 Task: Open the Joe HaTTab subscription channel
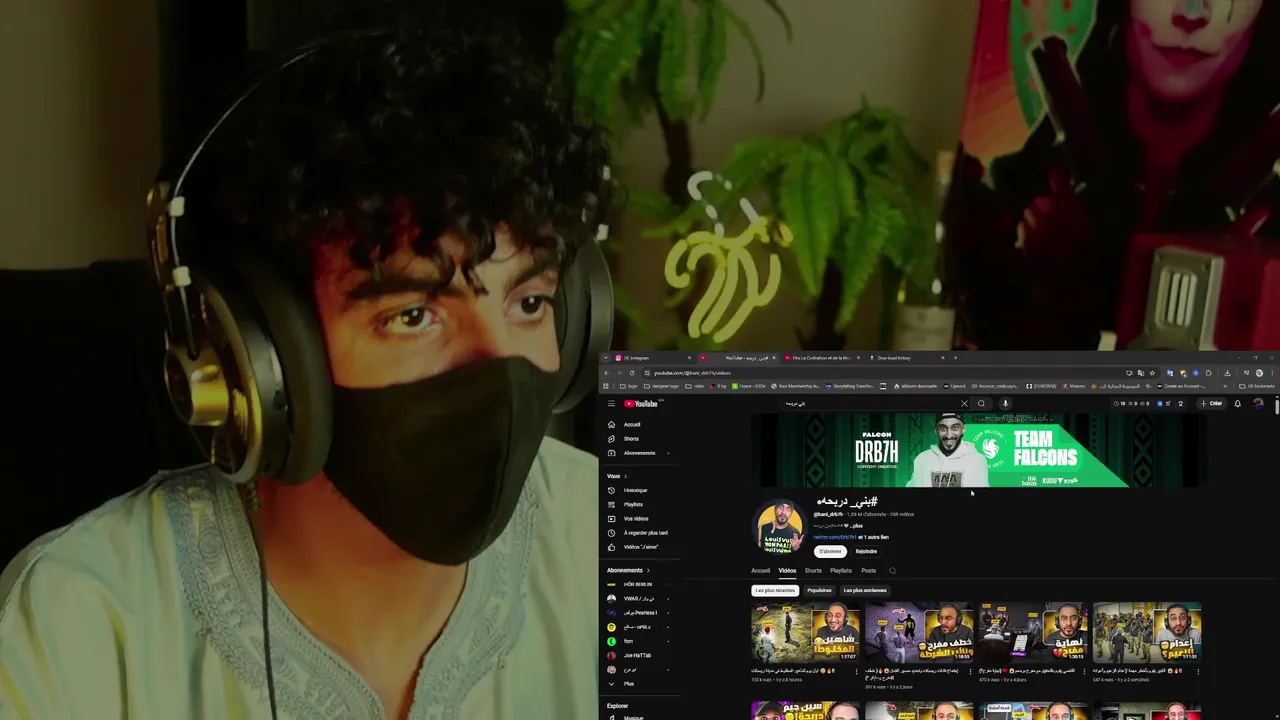635,655
